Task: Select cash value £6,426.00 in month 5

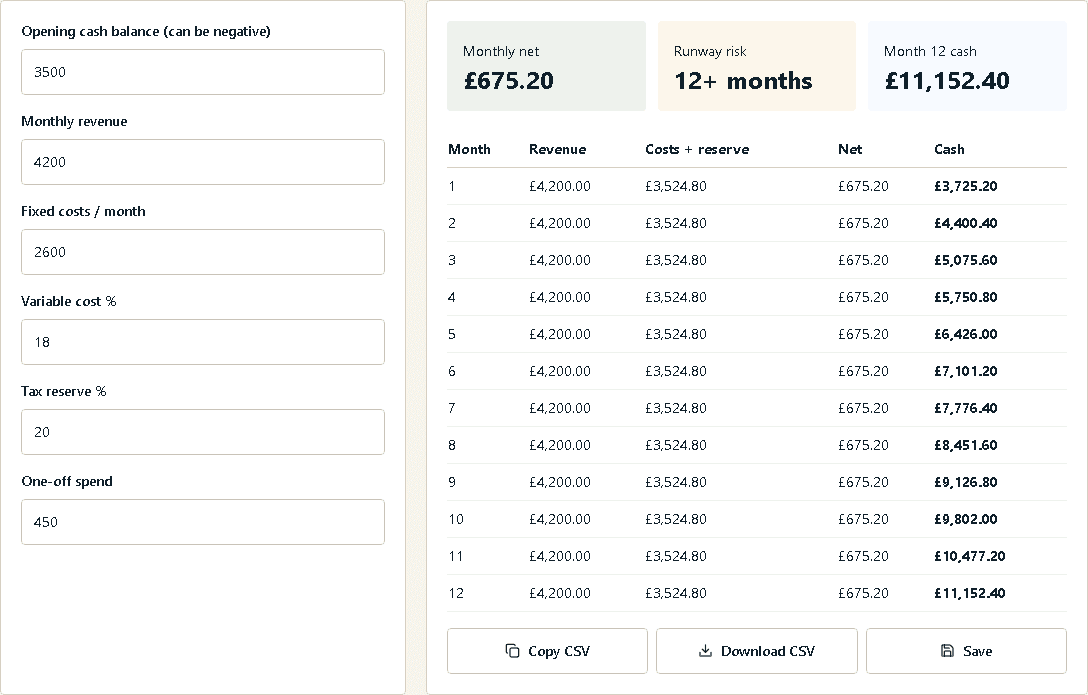Action: click(x=965, y=334)
